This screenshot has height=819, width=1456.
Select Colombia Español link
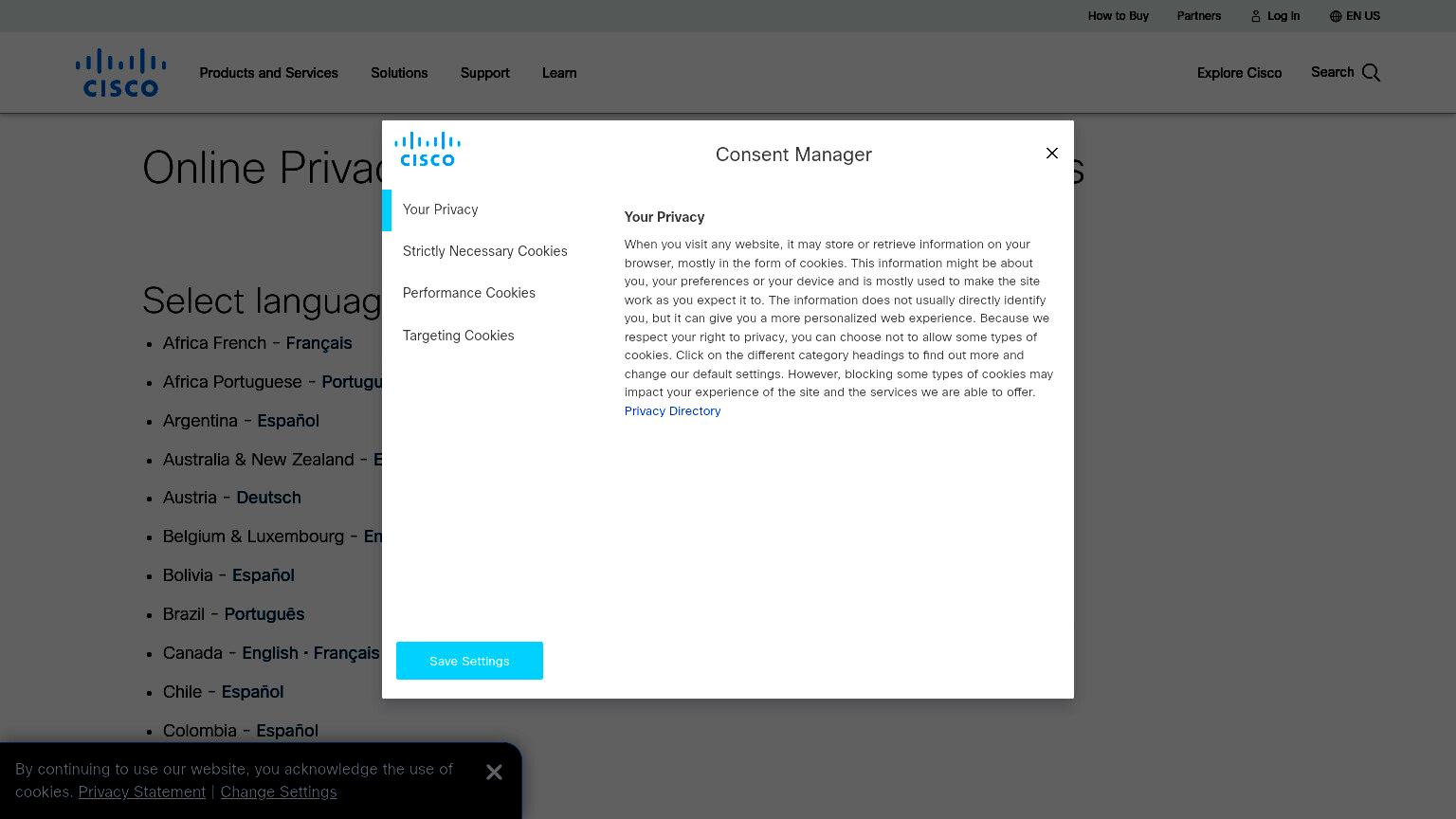(x=287, y=731)
